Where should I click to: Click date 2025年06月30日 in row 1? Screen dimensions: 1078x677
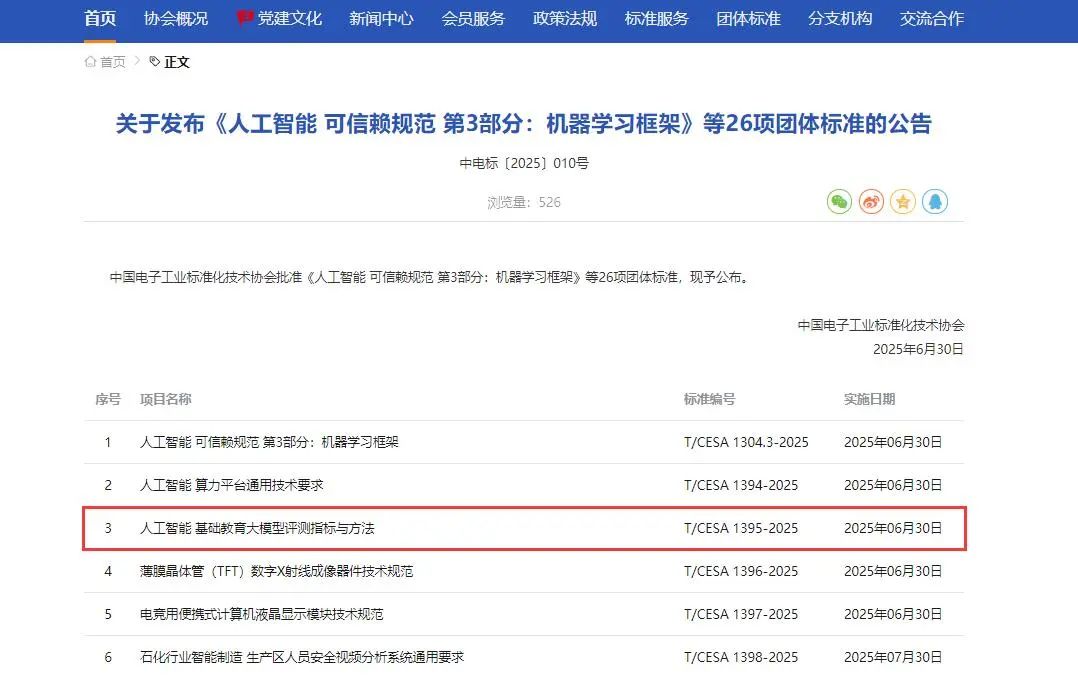click(x=893, y=442)
